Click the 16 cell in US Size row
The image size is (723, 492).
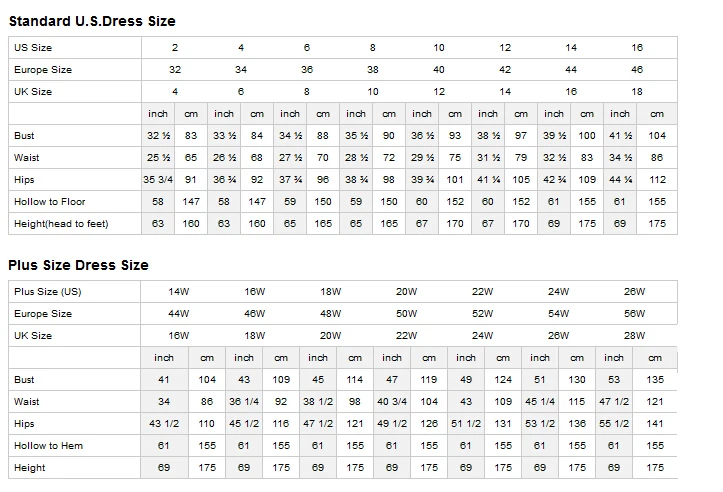[x=637, y=48]
